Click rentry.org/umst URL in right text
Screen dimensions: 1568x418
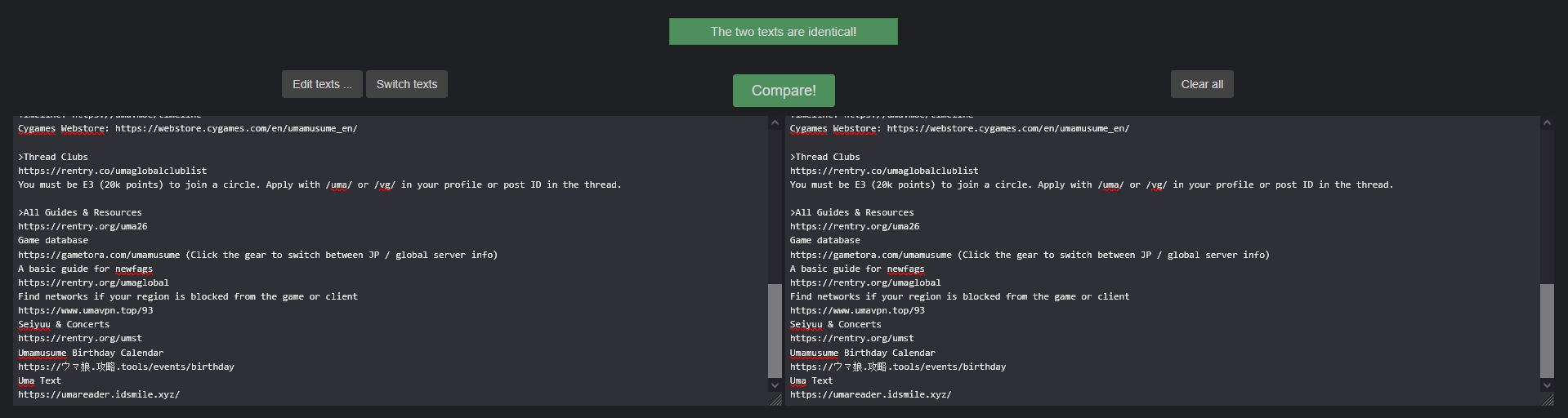(852, 338)
